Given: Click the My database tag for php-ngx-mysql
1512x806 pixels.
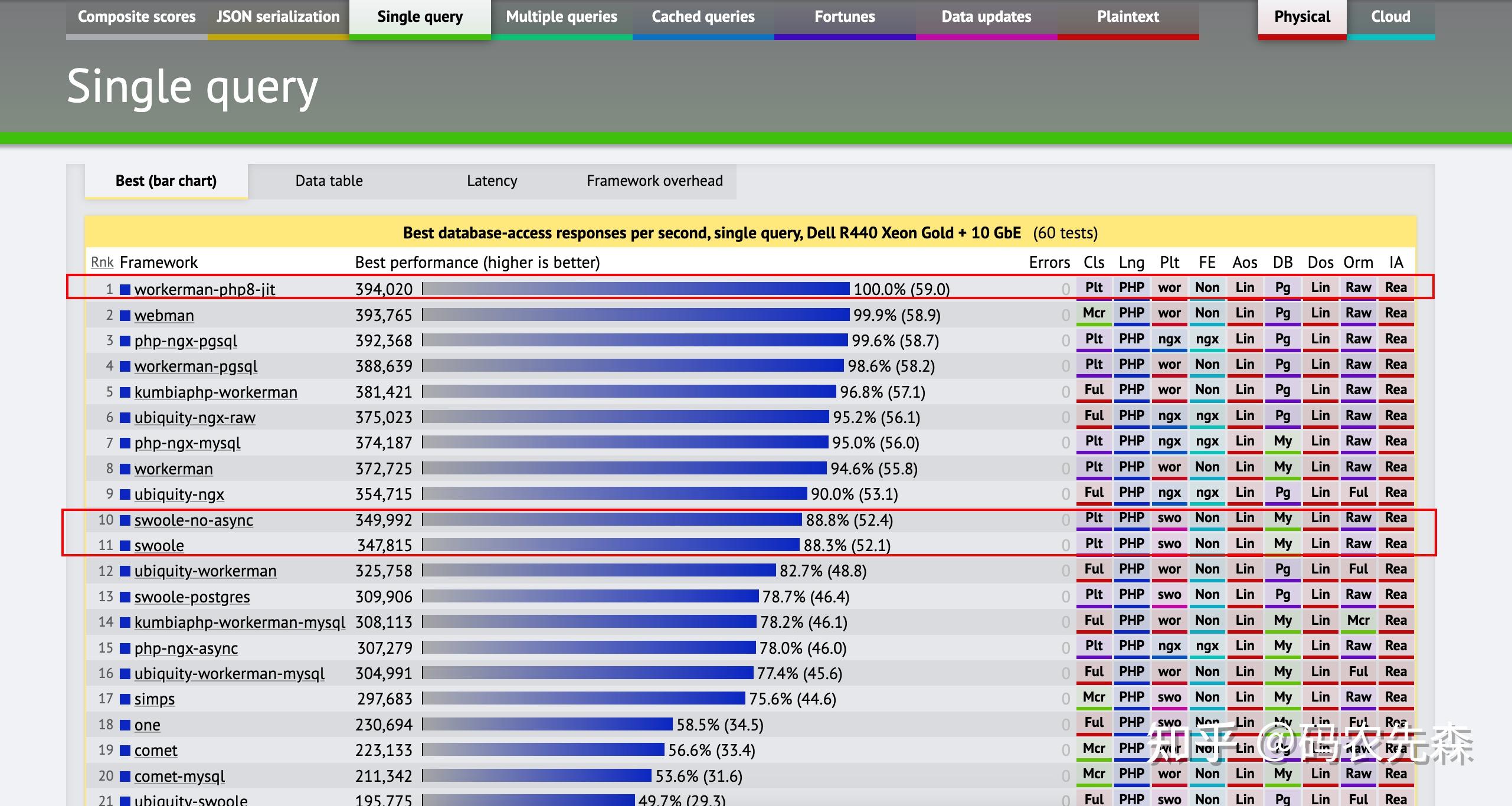Looking at the screenshot, I should tap(1282, 441).
